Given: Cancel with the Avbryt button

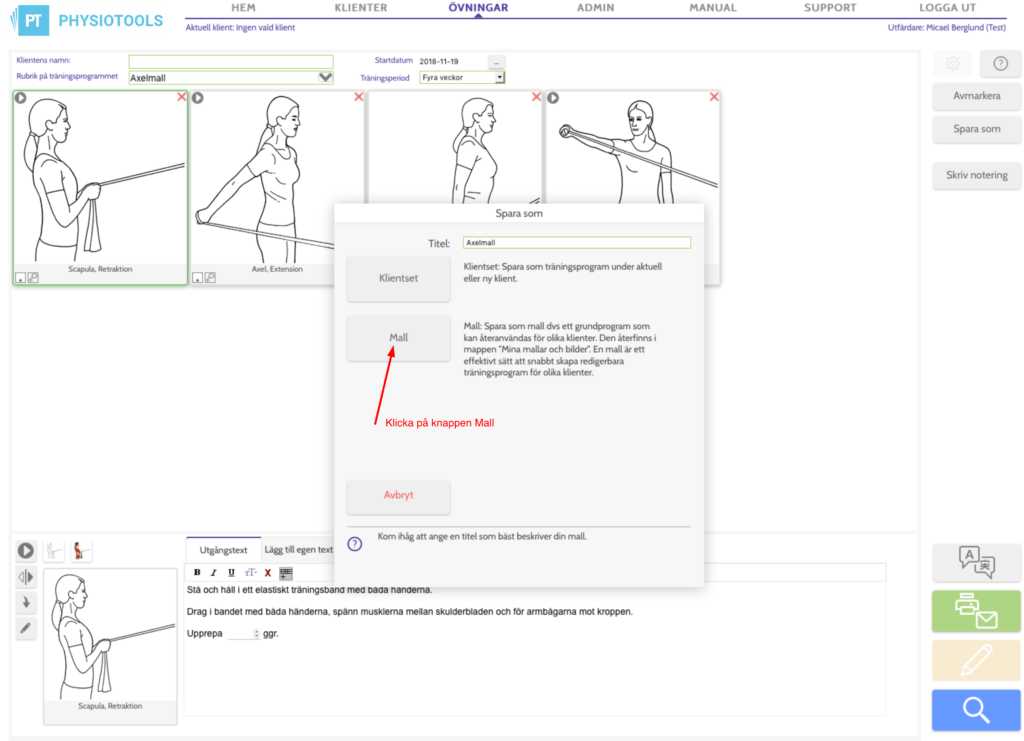Looking at the screenshot, I should click(x=398, y=496).
